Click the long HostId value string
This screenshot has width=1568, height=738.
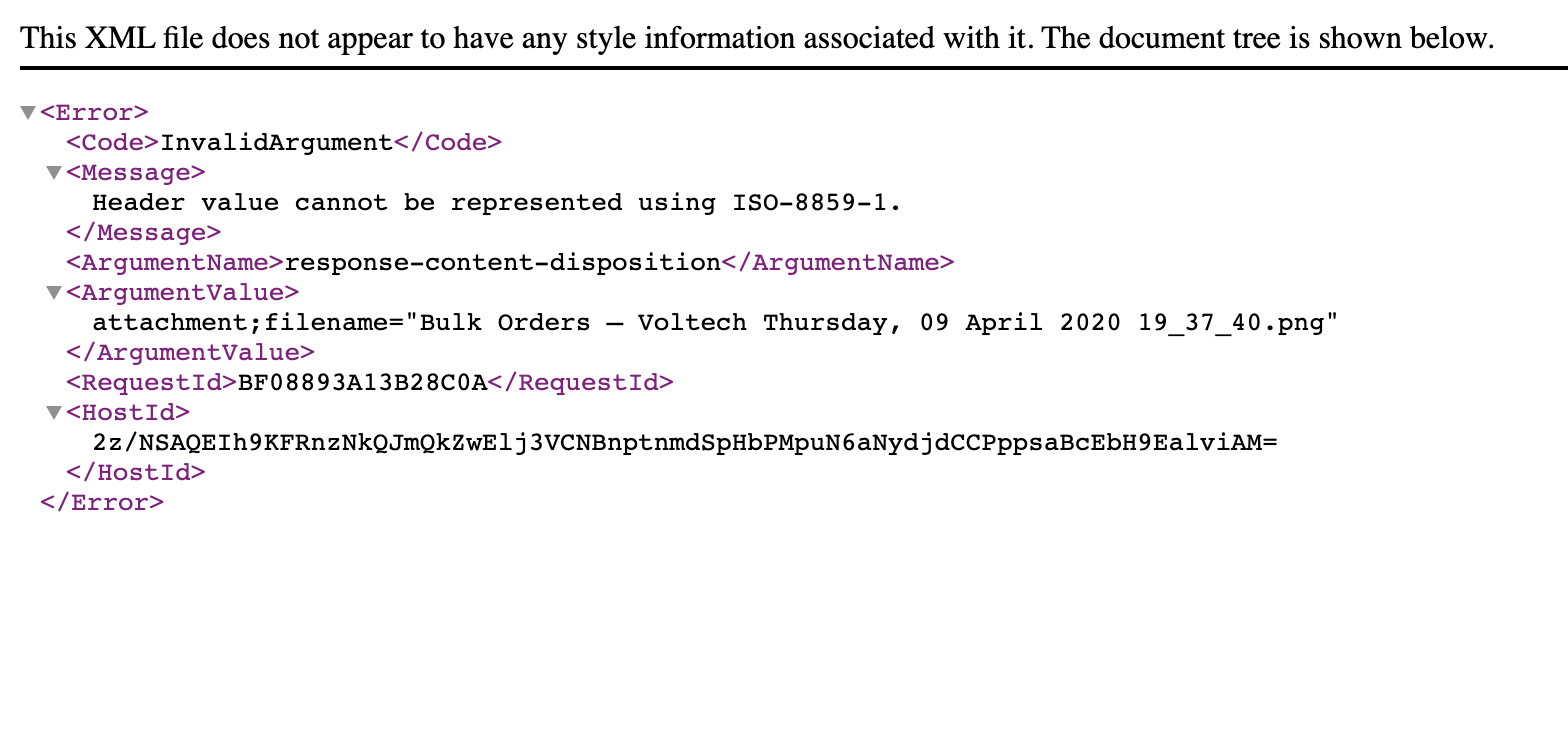[x=685, y=443]
